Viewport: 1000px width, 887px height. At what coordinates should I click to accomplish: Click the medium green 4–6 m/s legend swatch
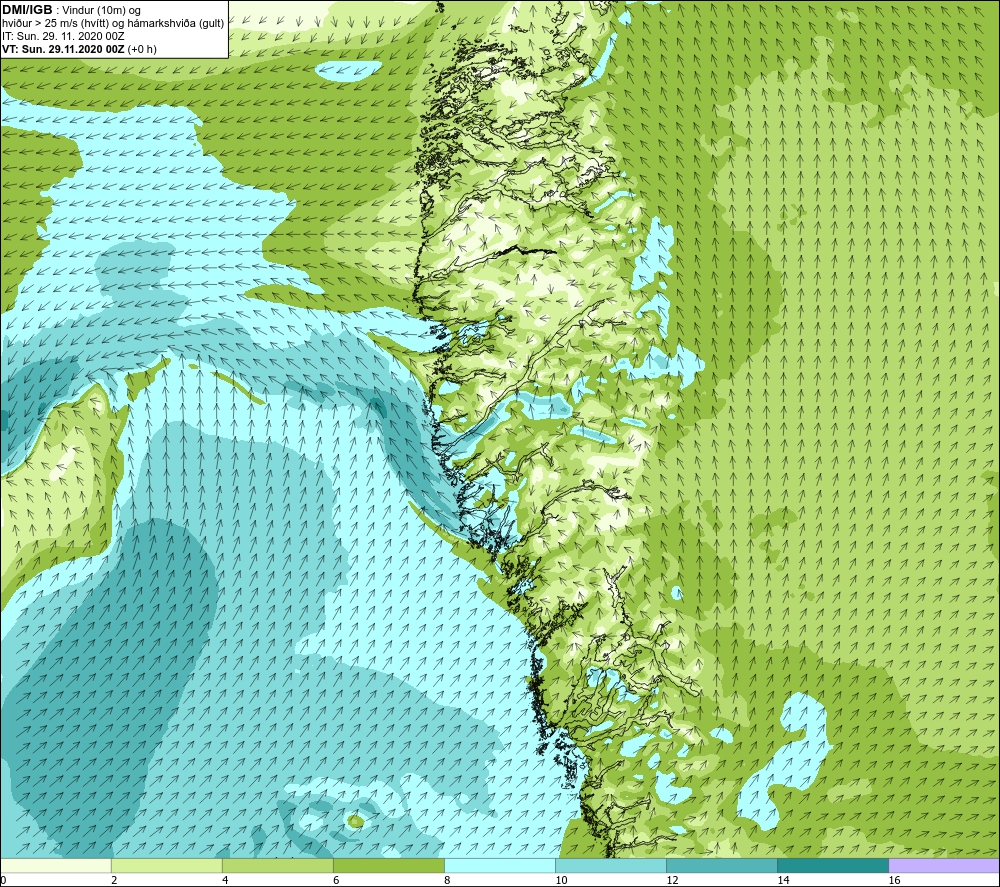pos(277,865)
